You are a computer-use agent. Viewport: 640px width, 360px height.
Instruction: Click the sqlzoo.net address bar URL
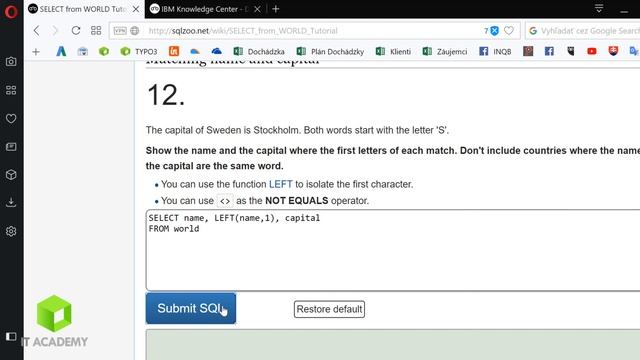pos(242,31)
